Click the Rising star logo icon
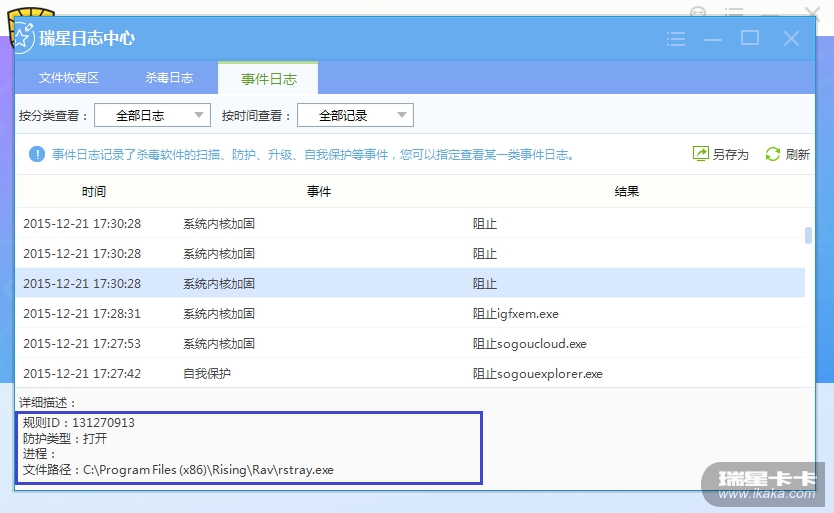The image size is (834, 513). pyautogui.click(x=22, y=38)
